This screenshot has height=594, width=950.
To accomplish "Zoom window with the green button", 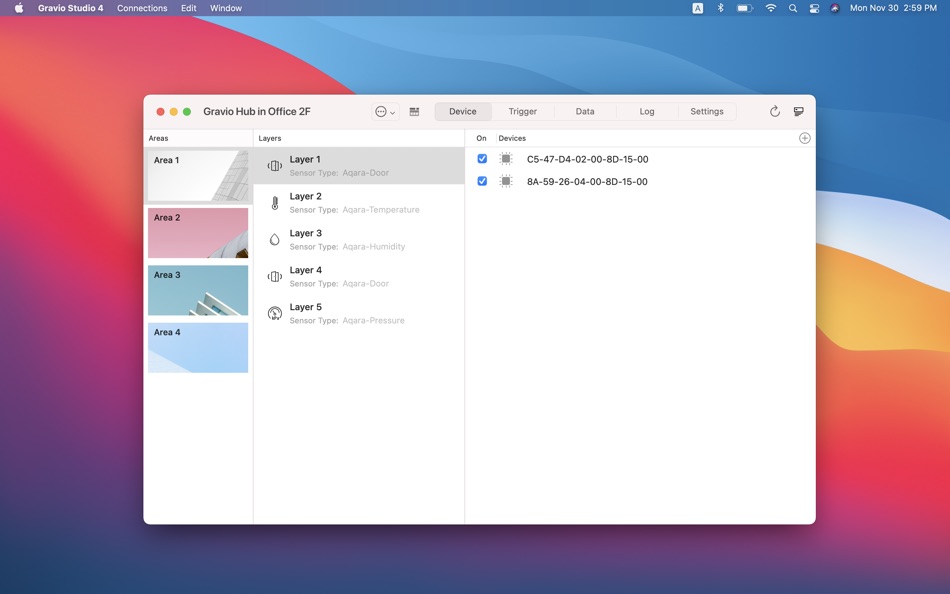I will click(x=187, y=112).
